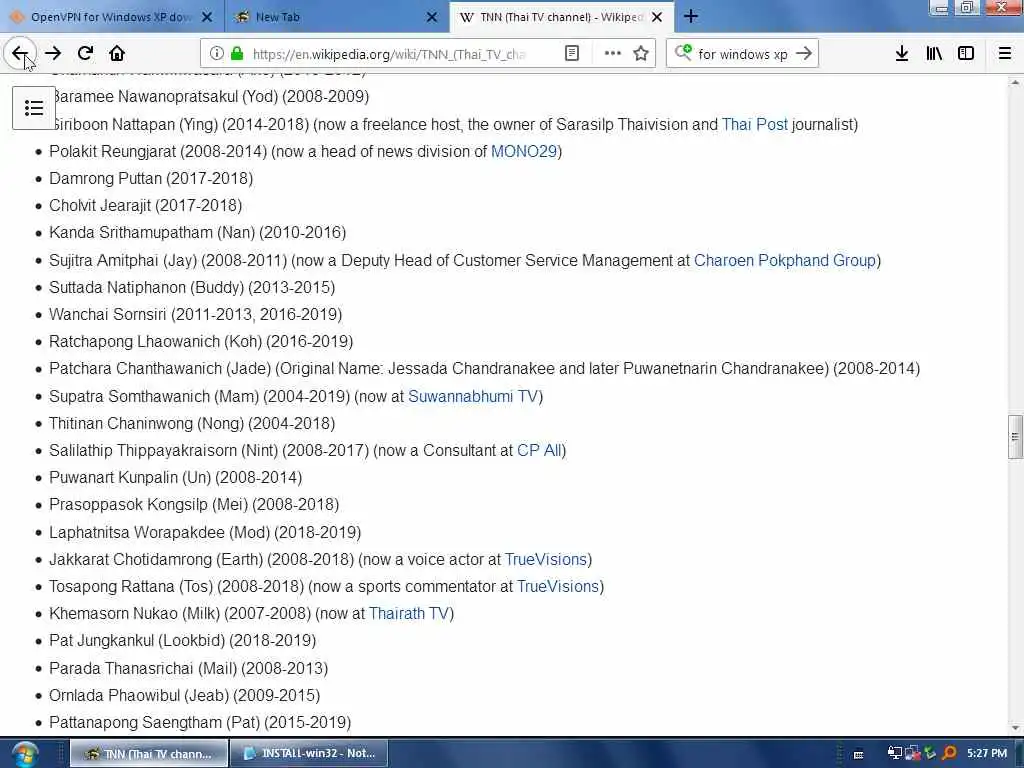Click the 'for windows xp' search box

tap(743, 54)
